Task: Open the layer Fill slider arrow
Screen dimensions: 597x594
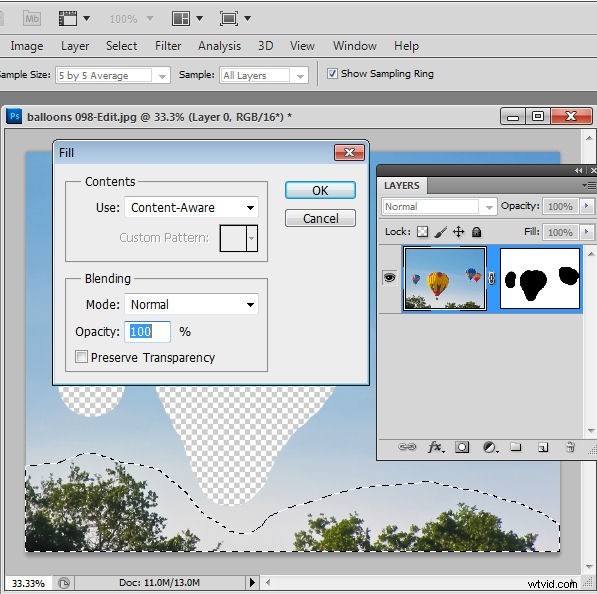Action: (586, 232)
